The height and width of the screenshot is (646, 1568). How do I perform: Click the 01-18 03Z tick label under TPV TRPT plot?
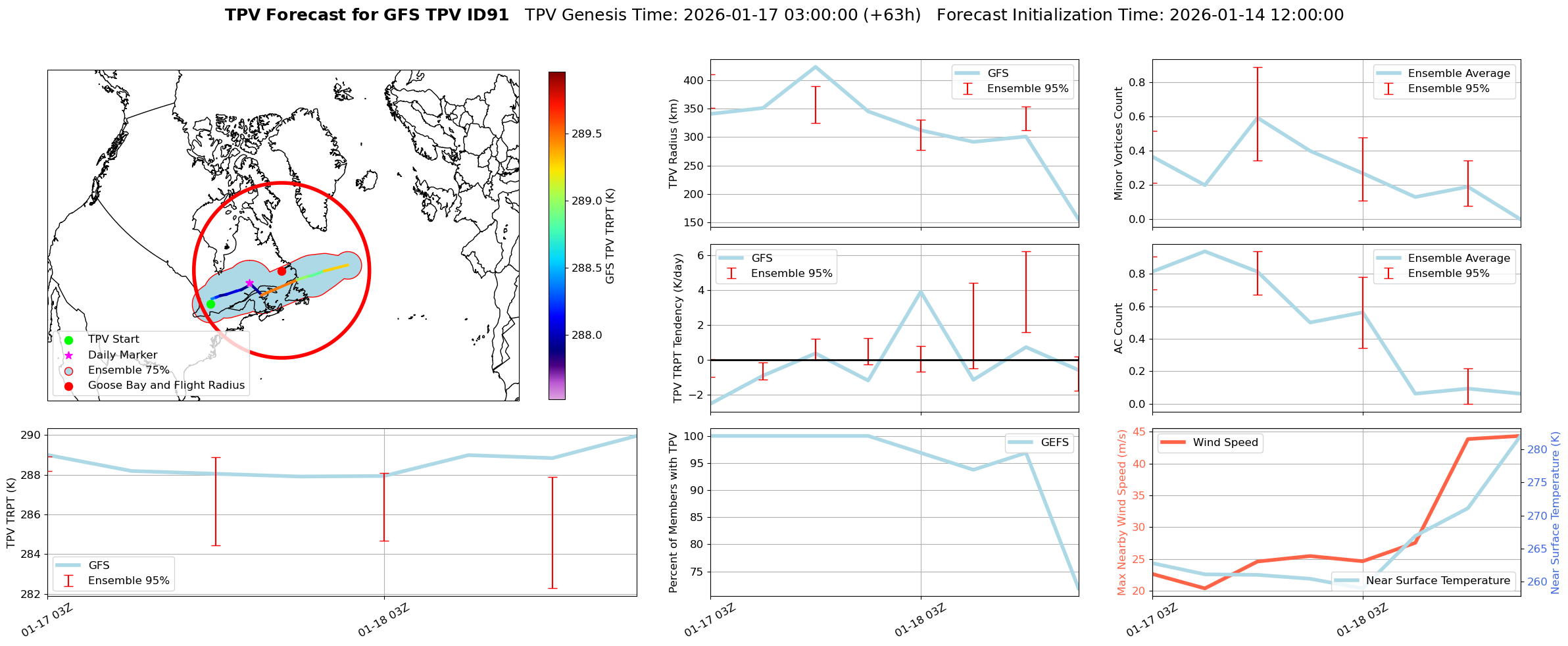[384, 620]
